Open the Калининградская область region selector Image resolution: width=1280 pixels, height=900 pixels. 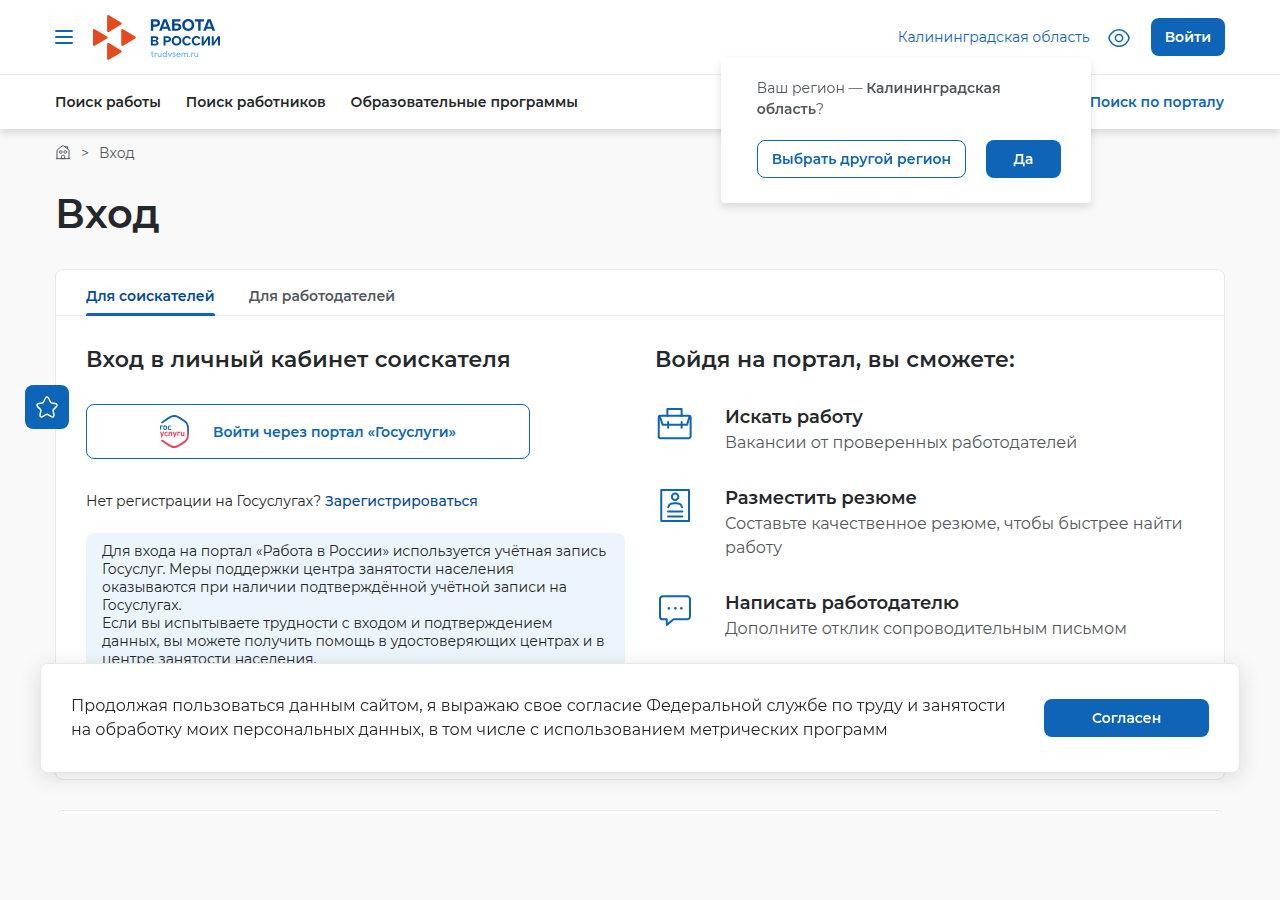tap(993, 37)
